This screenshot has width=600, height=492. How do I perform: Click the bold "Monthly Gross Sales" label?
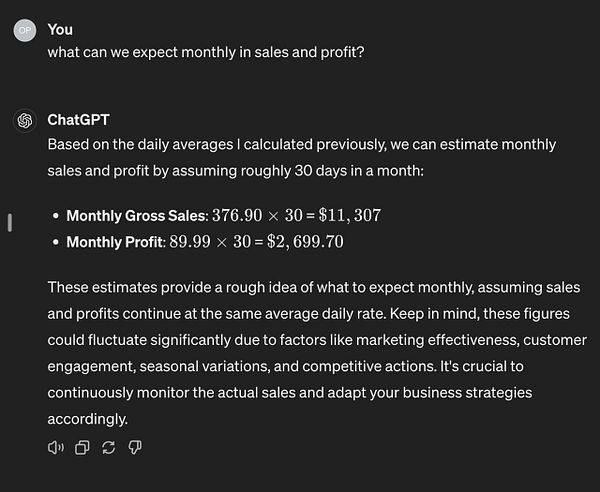[136, 216]
